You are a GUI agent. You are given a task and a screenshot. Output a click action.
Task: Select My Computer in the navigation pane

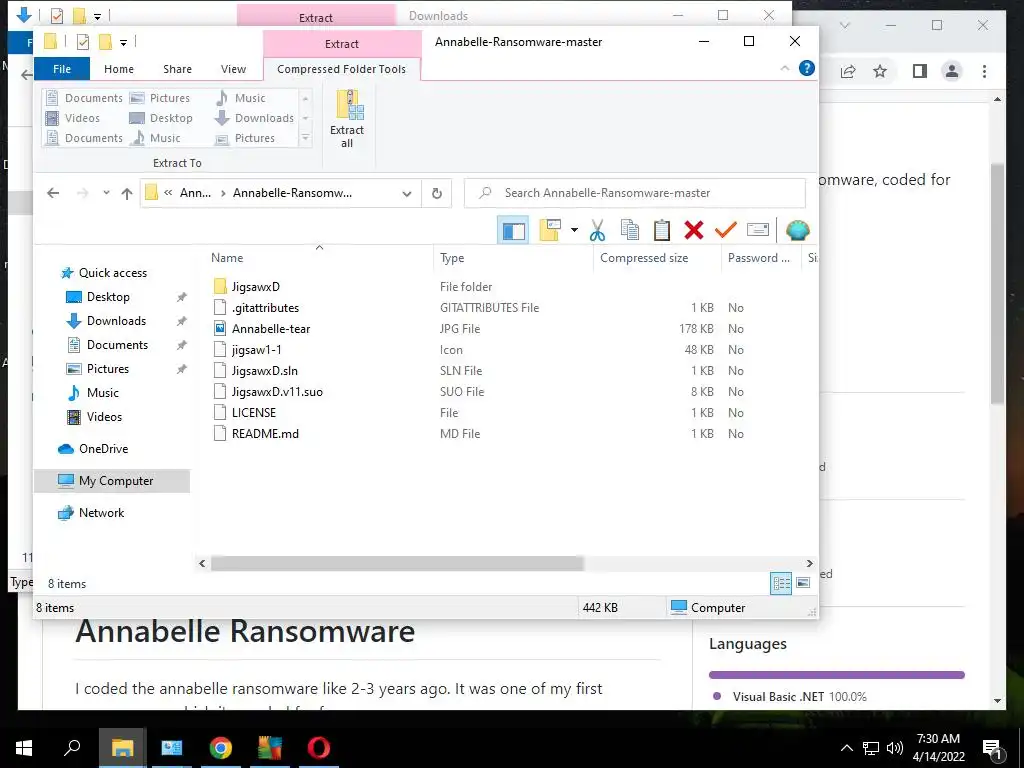tap(112, 481)
